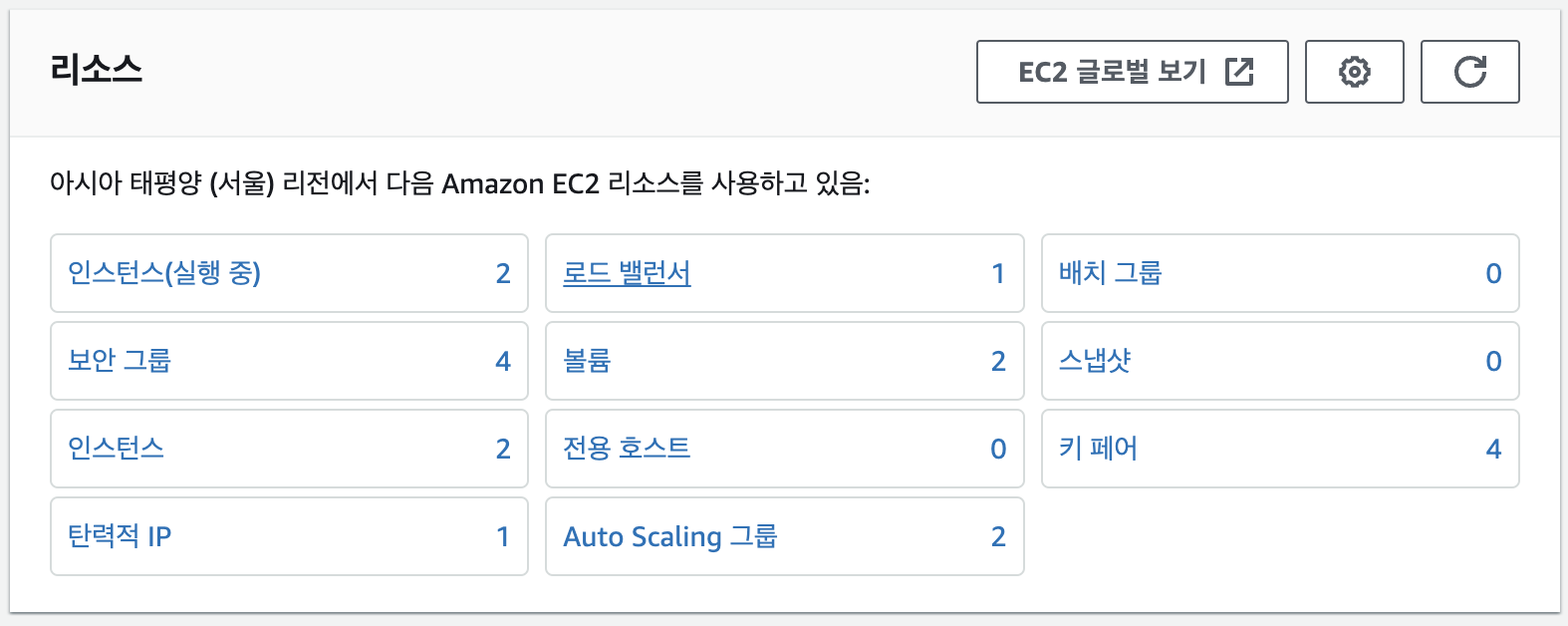The height and width of the screenshot is (626, 1568).
Task: Click the settings gear icon
Action: (x=1354, y=71)
